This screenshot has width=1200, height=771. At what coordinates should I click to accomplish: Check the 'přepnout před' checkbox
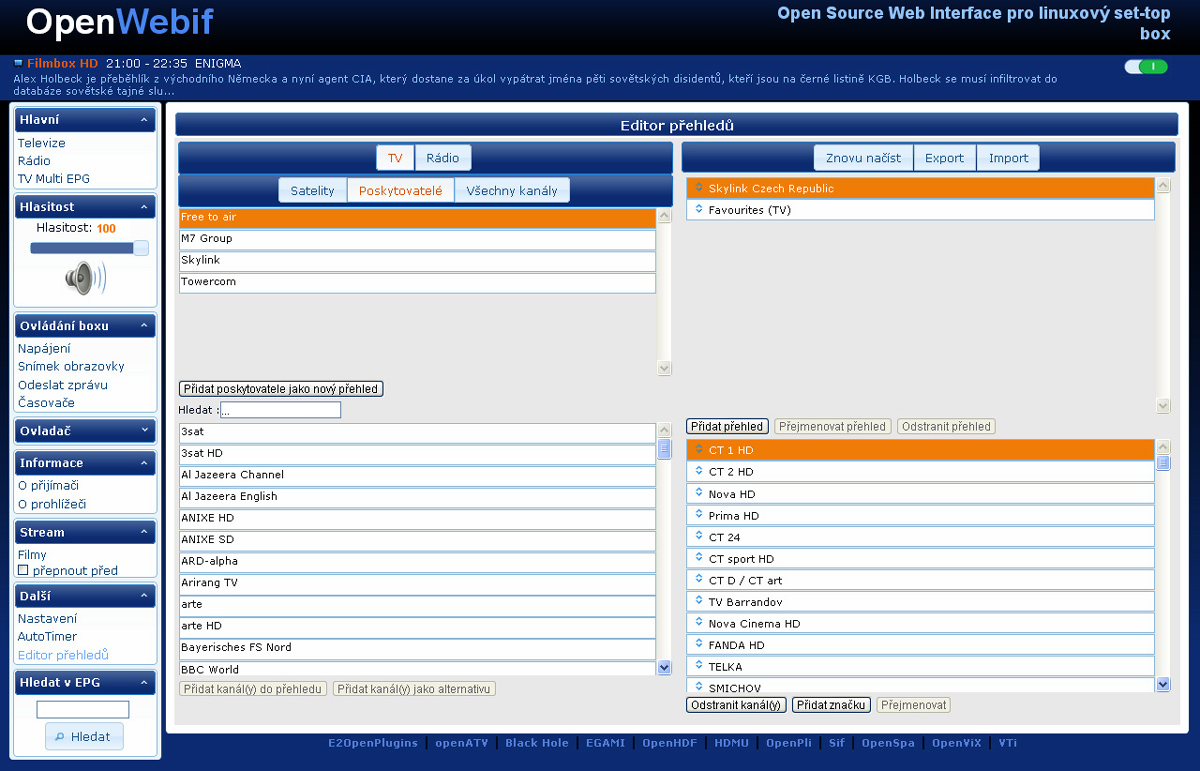(x=23, y=571)
